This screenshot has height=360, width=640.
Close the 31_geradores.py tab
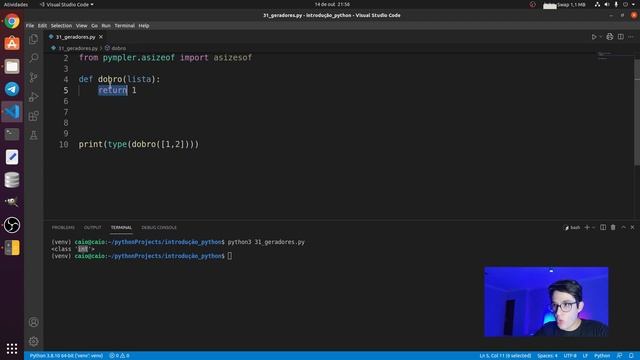[101, 37]
